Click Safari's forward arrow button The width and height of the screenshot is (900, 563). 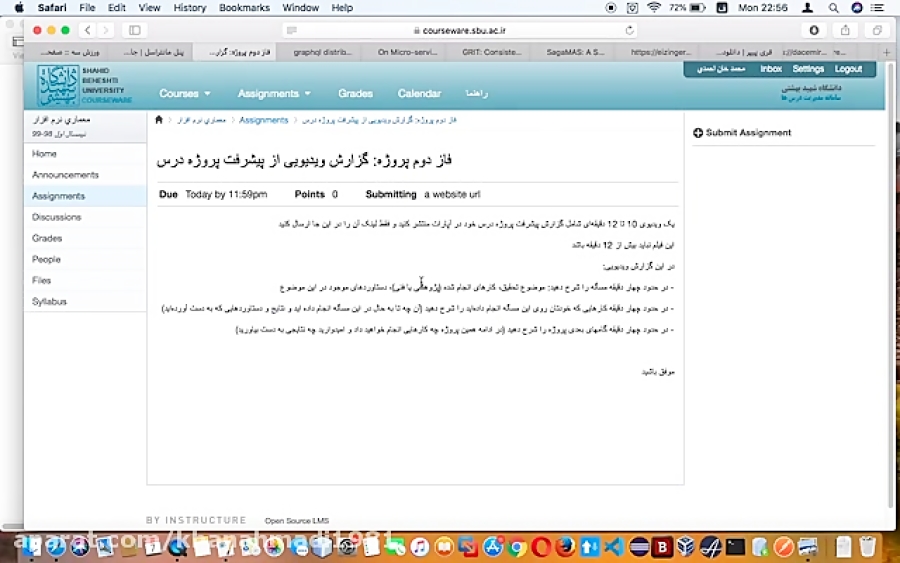coord(105,30)
